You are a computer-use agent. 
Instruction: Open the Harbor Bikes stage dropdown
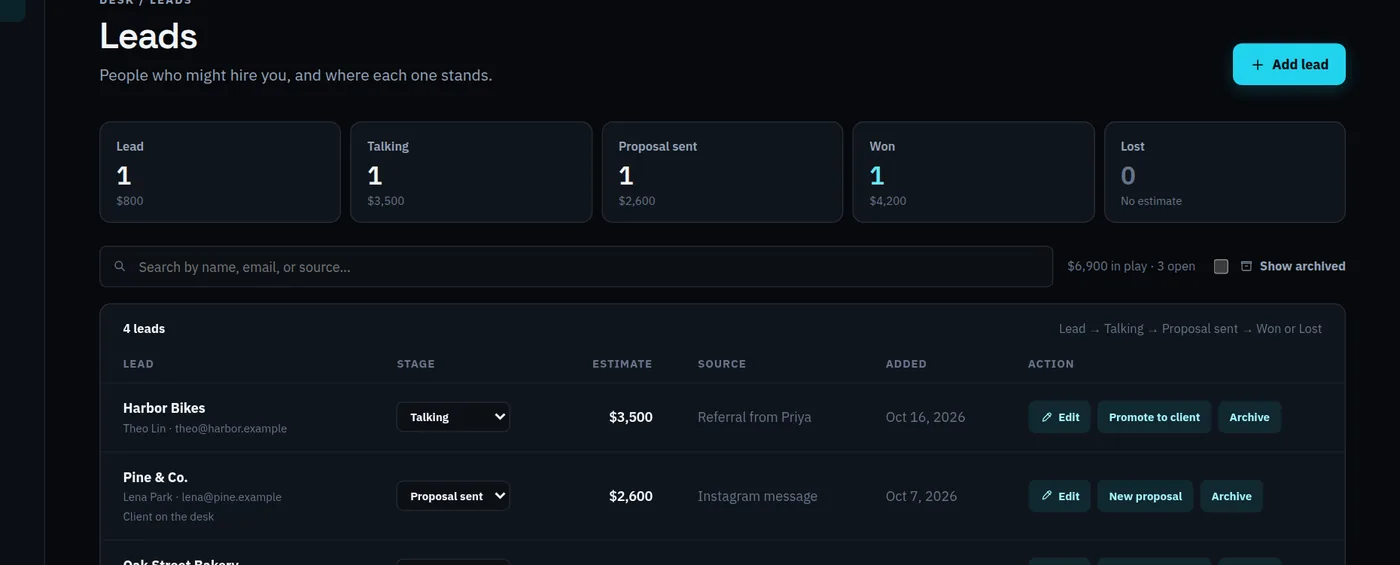[x=453, y=417]
